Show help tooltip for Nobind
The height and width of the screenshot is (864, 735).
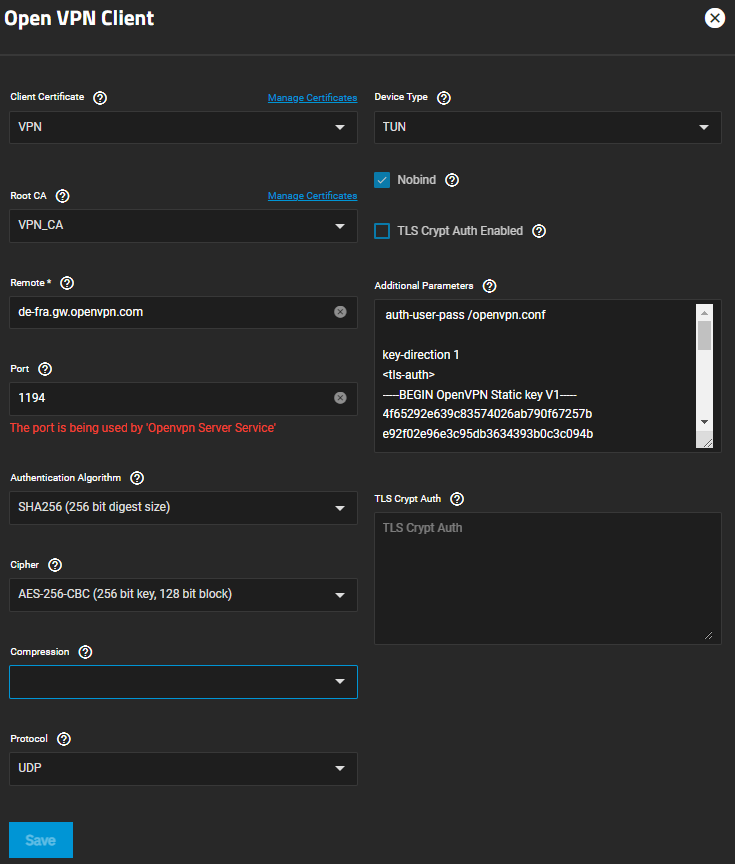(x=452, y=180)
